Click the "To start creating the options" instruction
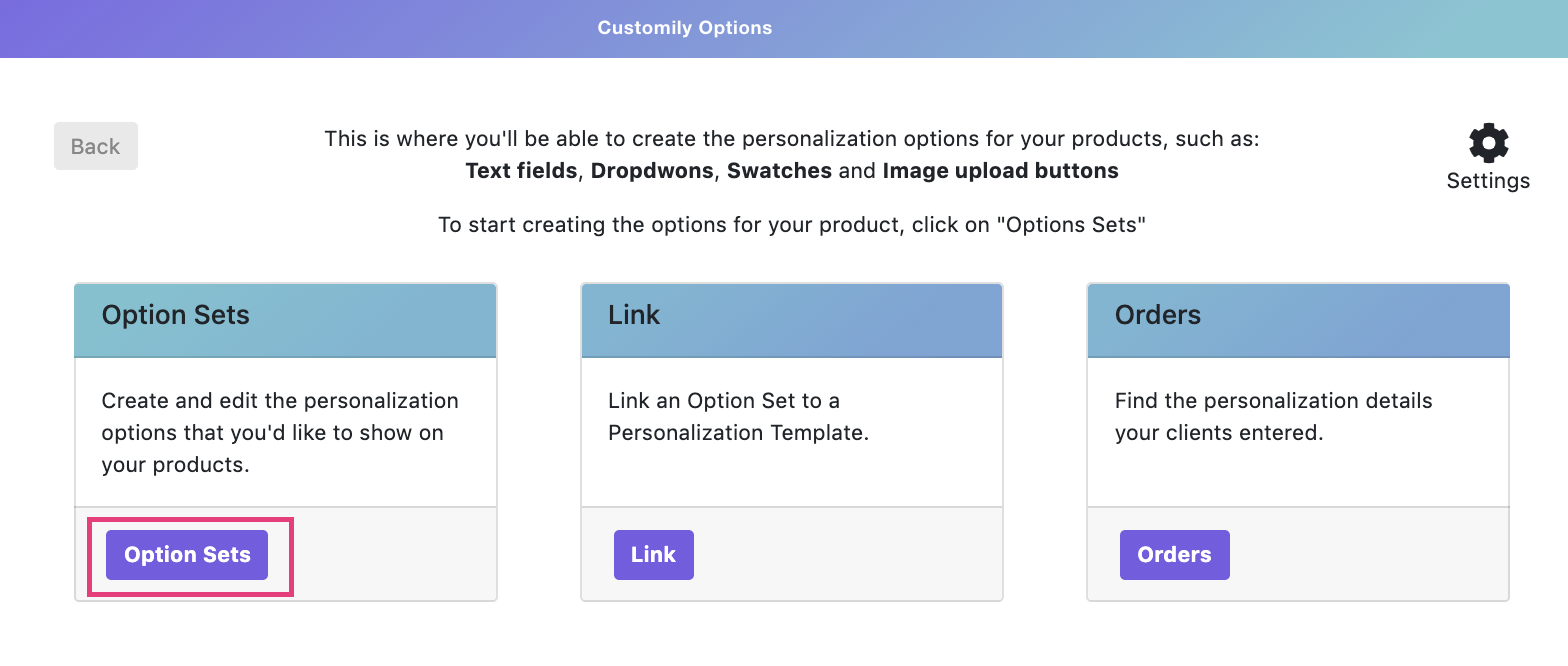This screenshot has height=666, width=1568. pyautogui.click(x=791, y=225)
